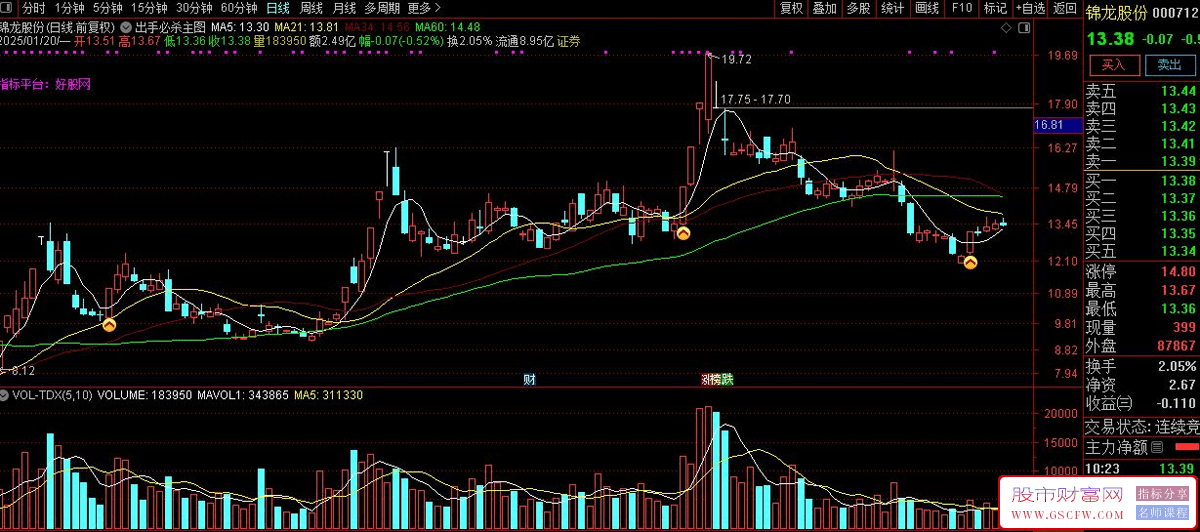
Task: Click the 卖三 price 13.42
Action: pos(1178,126)
